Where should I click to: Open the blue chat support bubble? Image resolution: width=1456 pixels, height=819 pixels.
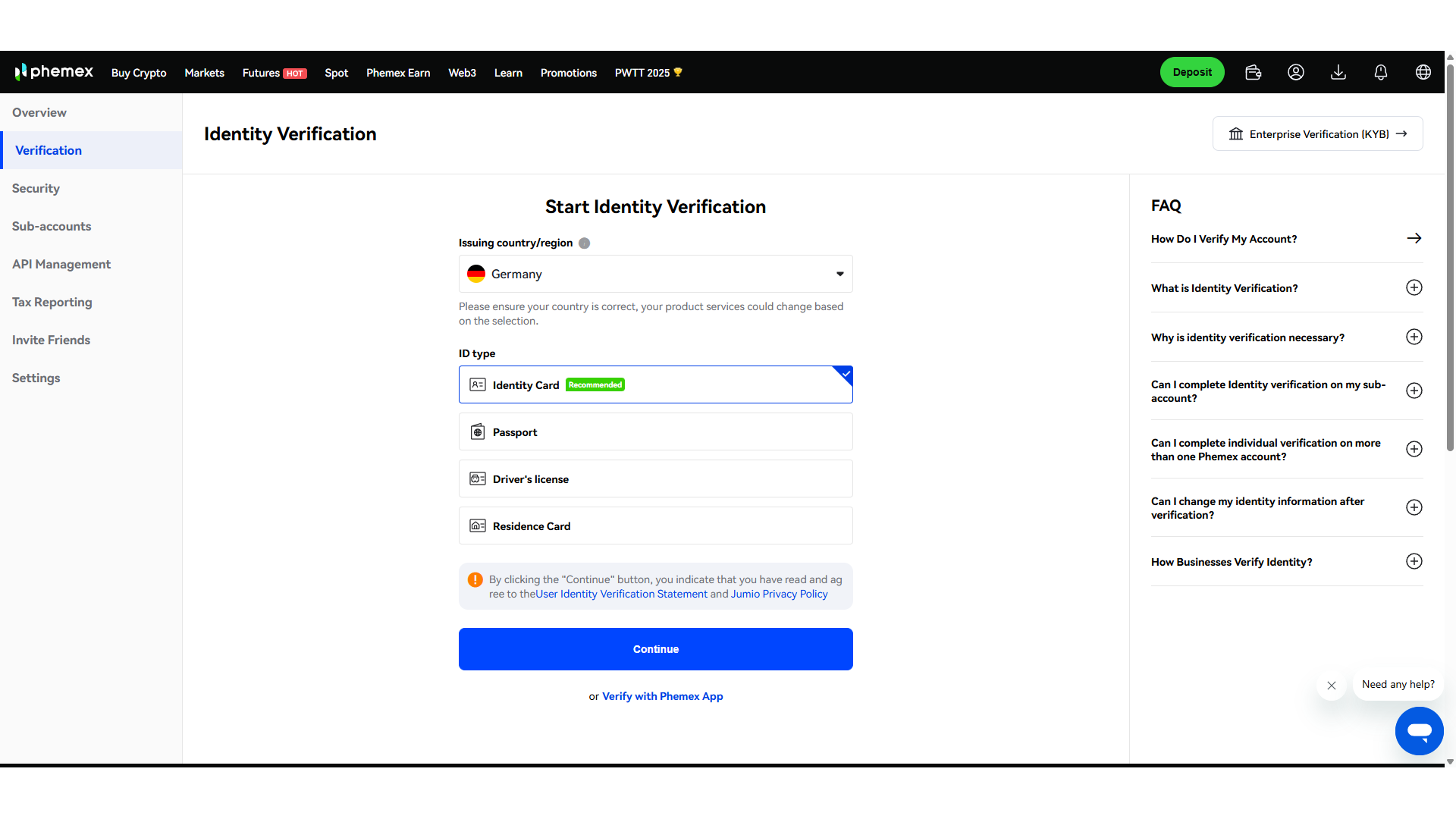[x=1419, y=730]
